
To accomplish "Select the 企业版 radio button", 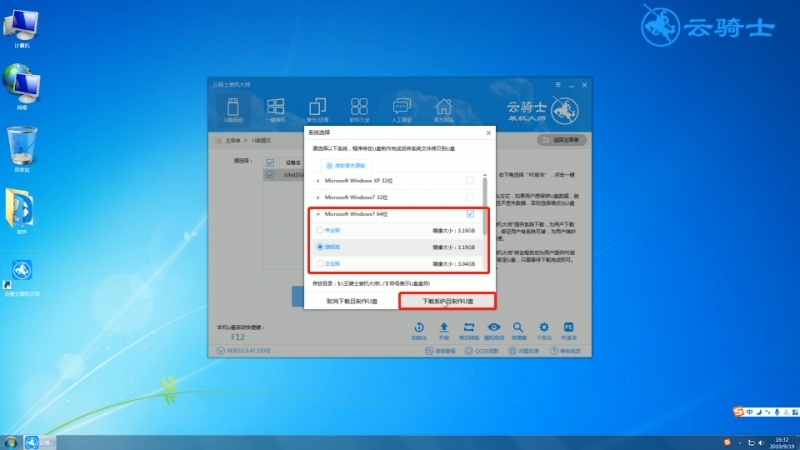I will click(x=320, y=264).
